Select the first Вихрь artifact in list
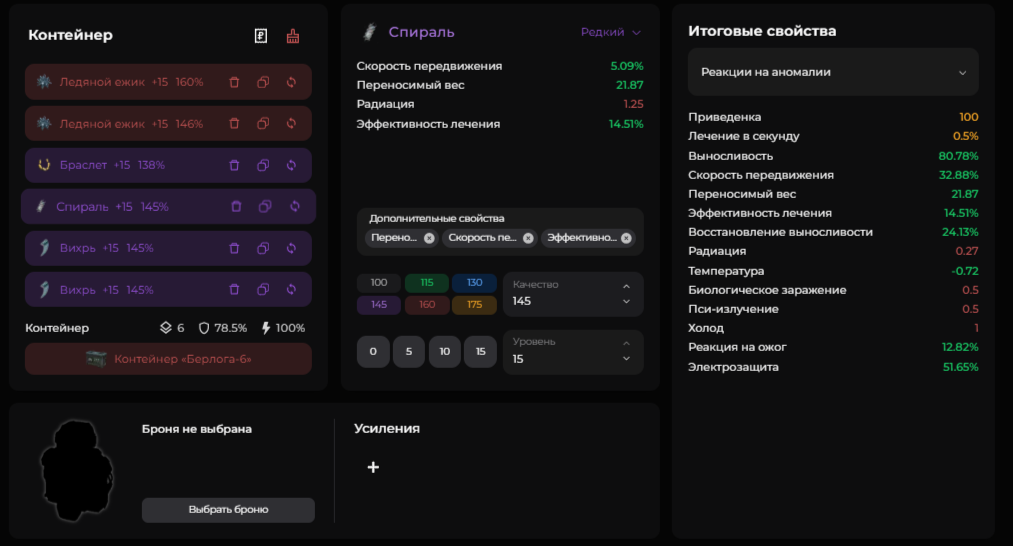Viewport: 1013px width, 546px height. 120,248
